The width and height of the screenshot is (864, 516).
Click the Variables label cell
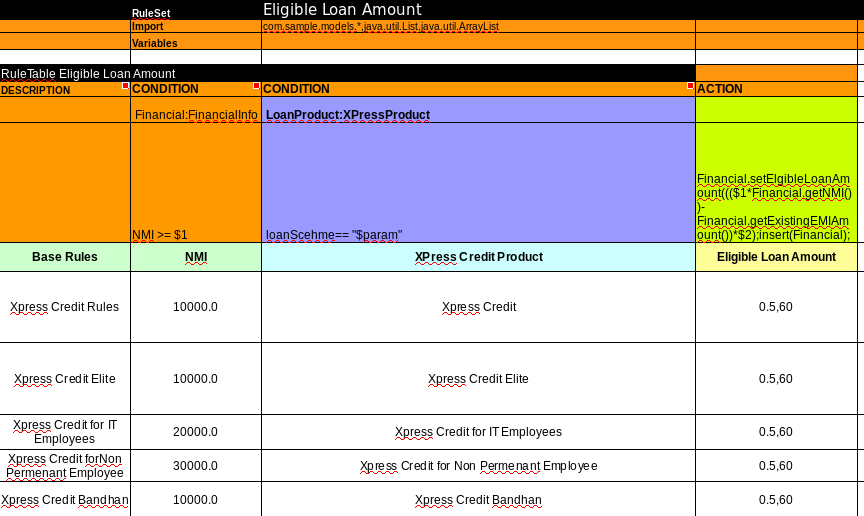pos(196,41)
